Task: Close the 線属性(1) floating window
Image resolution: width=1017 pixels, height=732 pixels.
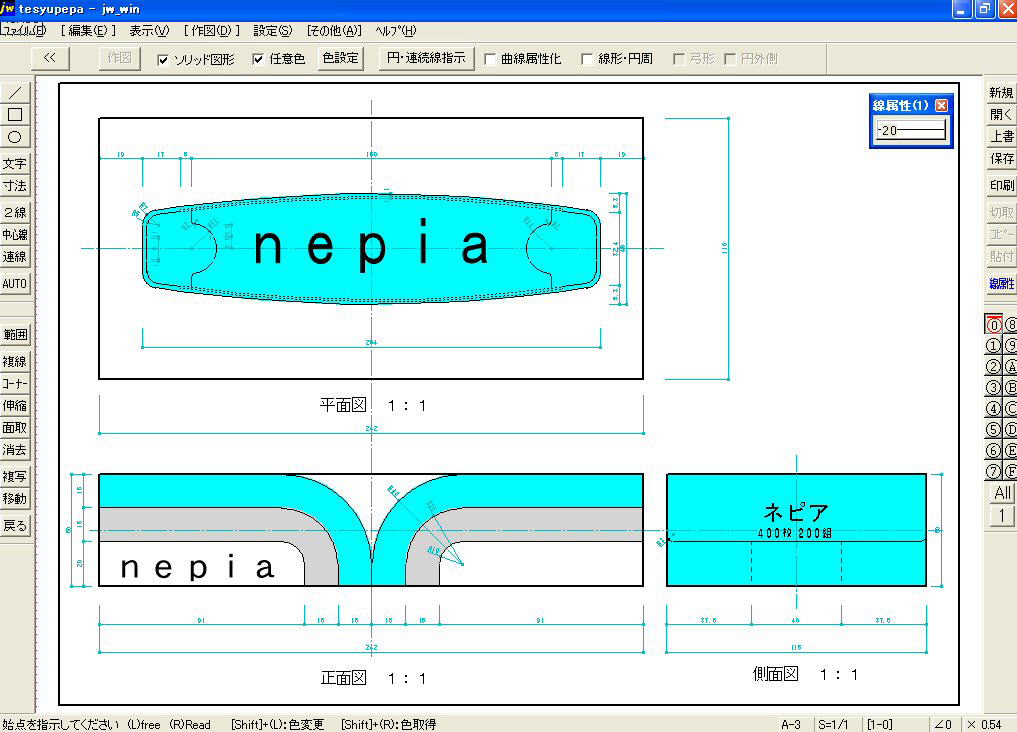Action: click(x=941, y=105)
